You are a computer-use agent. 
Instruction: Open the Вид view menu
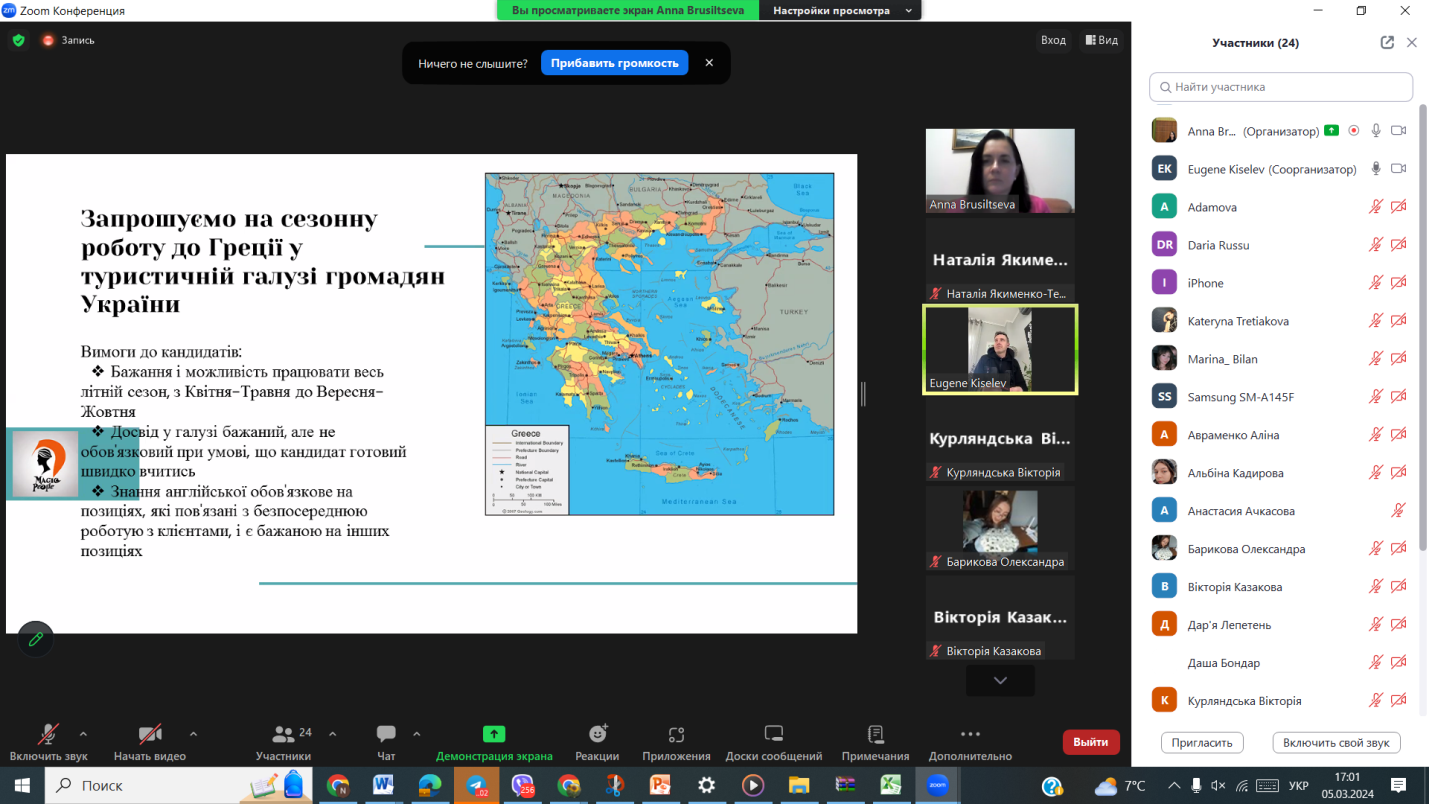pyautogui.click(x=1101, y=40)
